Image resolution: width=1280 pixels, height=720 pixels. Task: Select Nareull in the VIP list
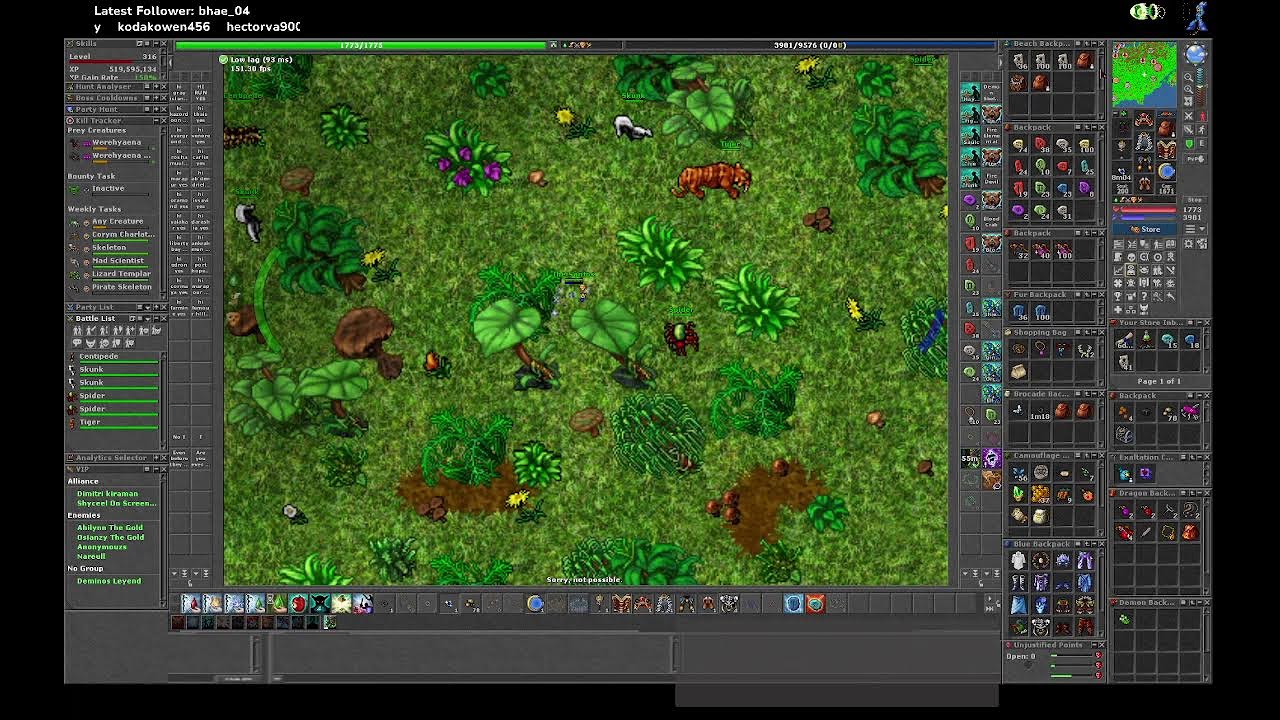90,557
